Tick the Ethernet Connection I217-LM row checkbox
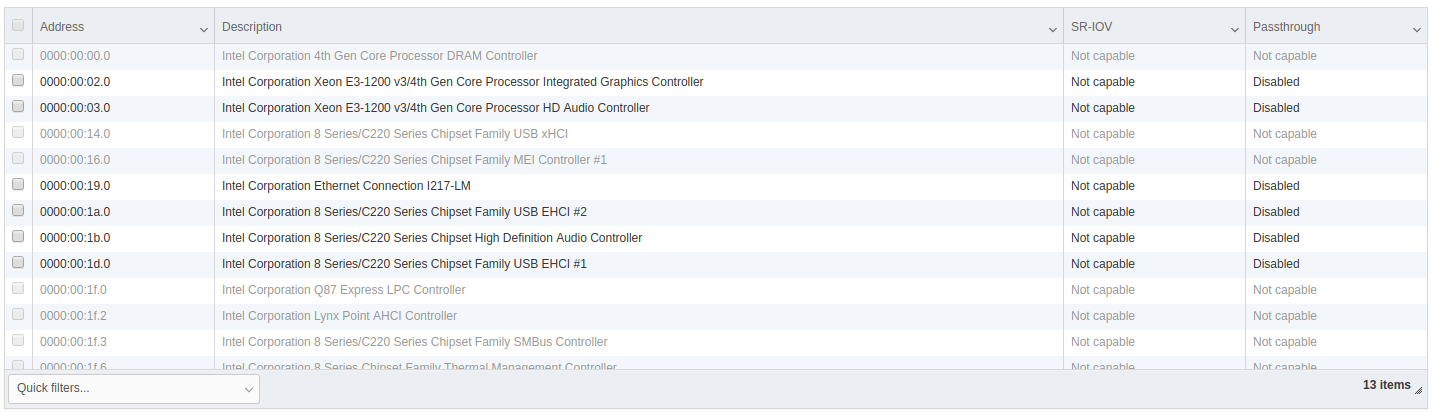This screenshot has height=414, width=1433. point(17,184)
